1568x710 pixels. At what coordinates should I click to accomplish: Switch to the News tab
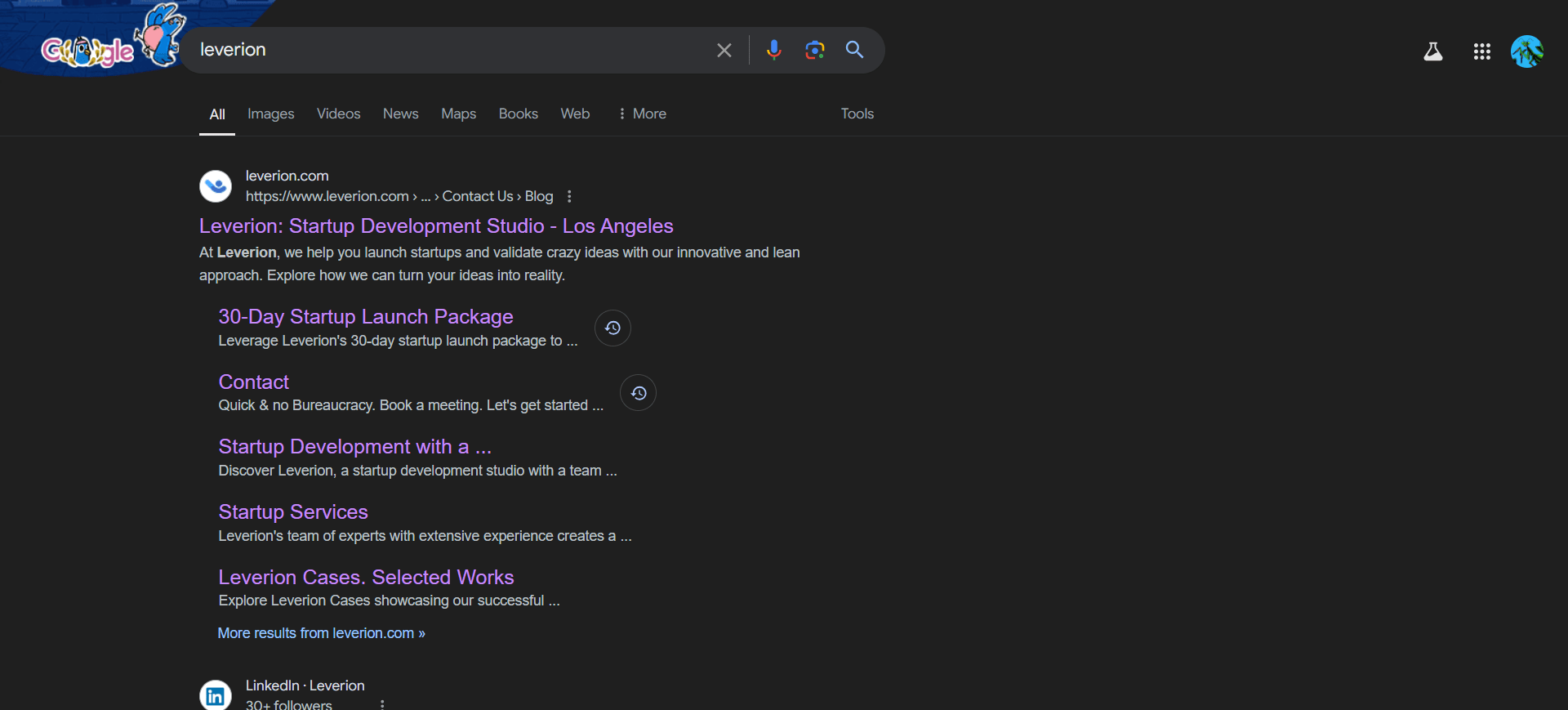point(401,114)
